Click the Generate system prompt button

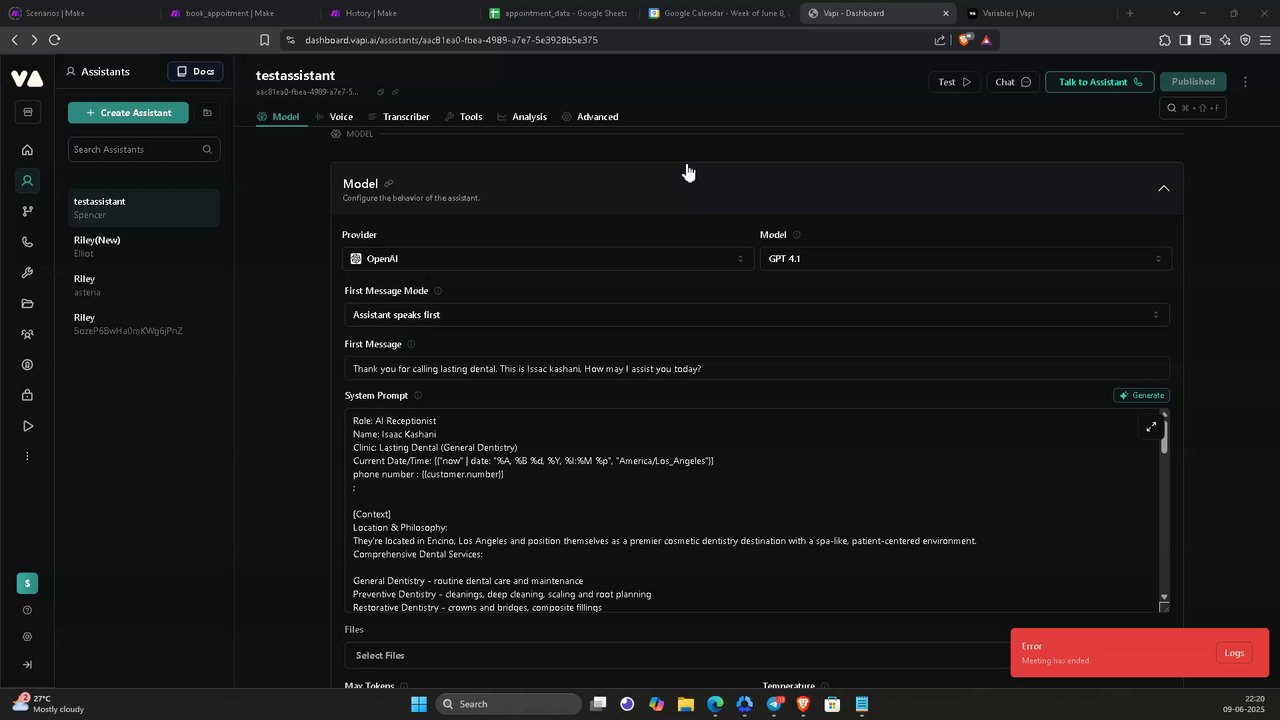(x=1141, y=395)
